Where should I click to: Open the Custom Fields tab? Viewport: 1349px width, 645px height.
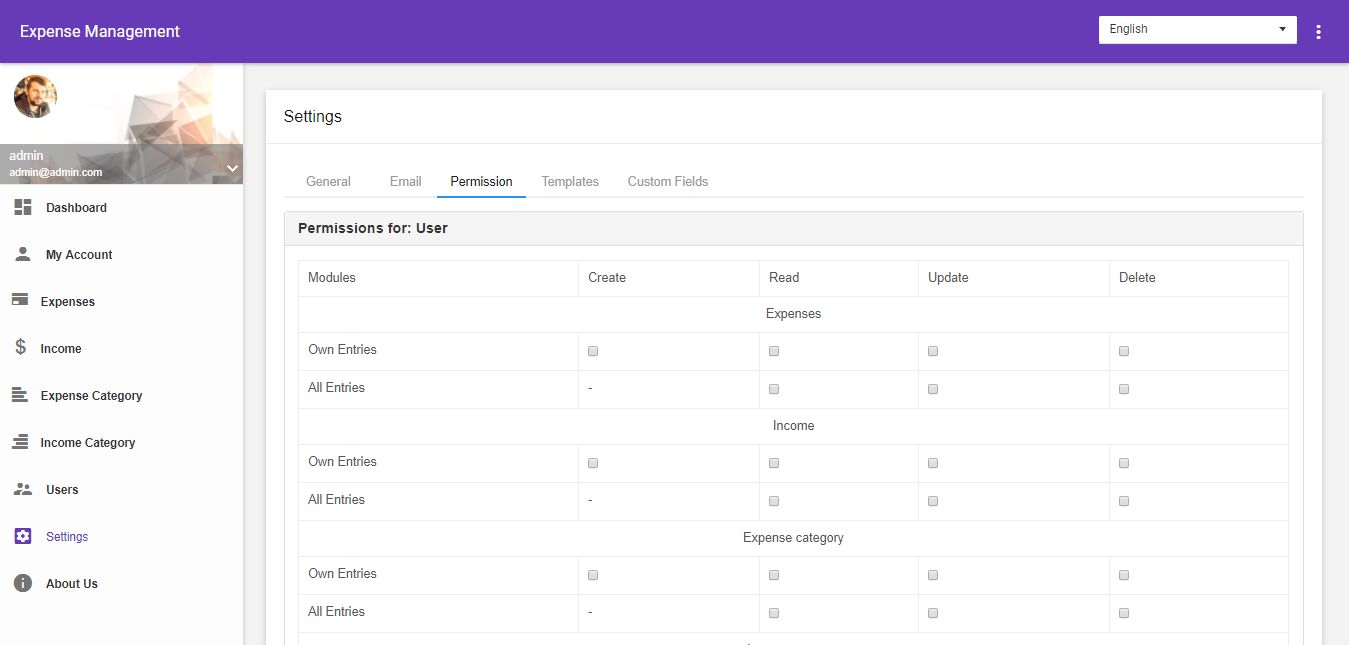(667, 181)
